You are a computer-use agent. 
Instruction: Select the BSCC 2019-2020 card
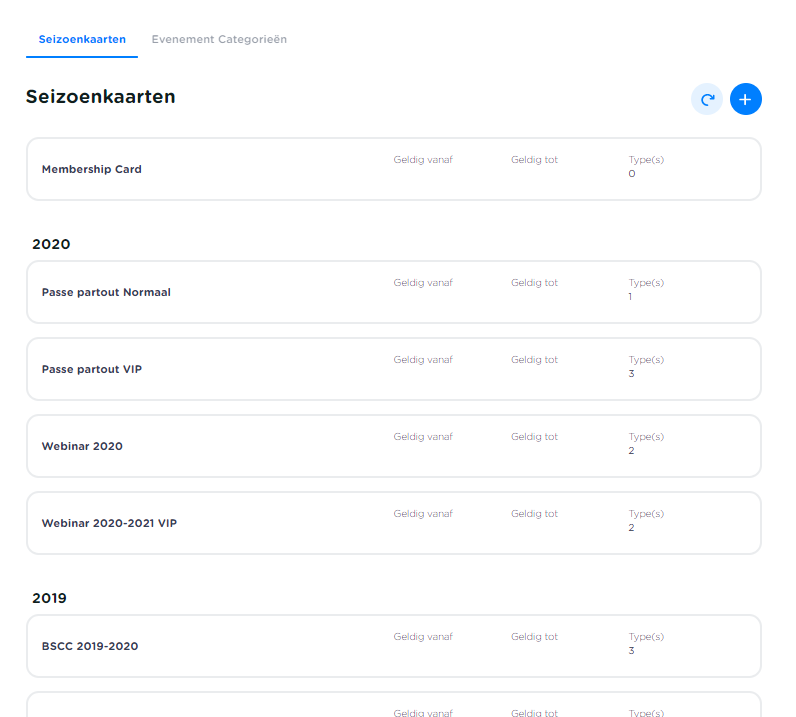click(90, 646)
